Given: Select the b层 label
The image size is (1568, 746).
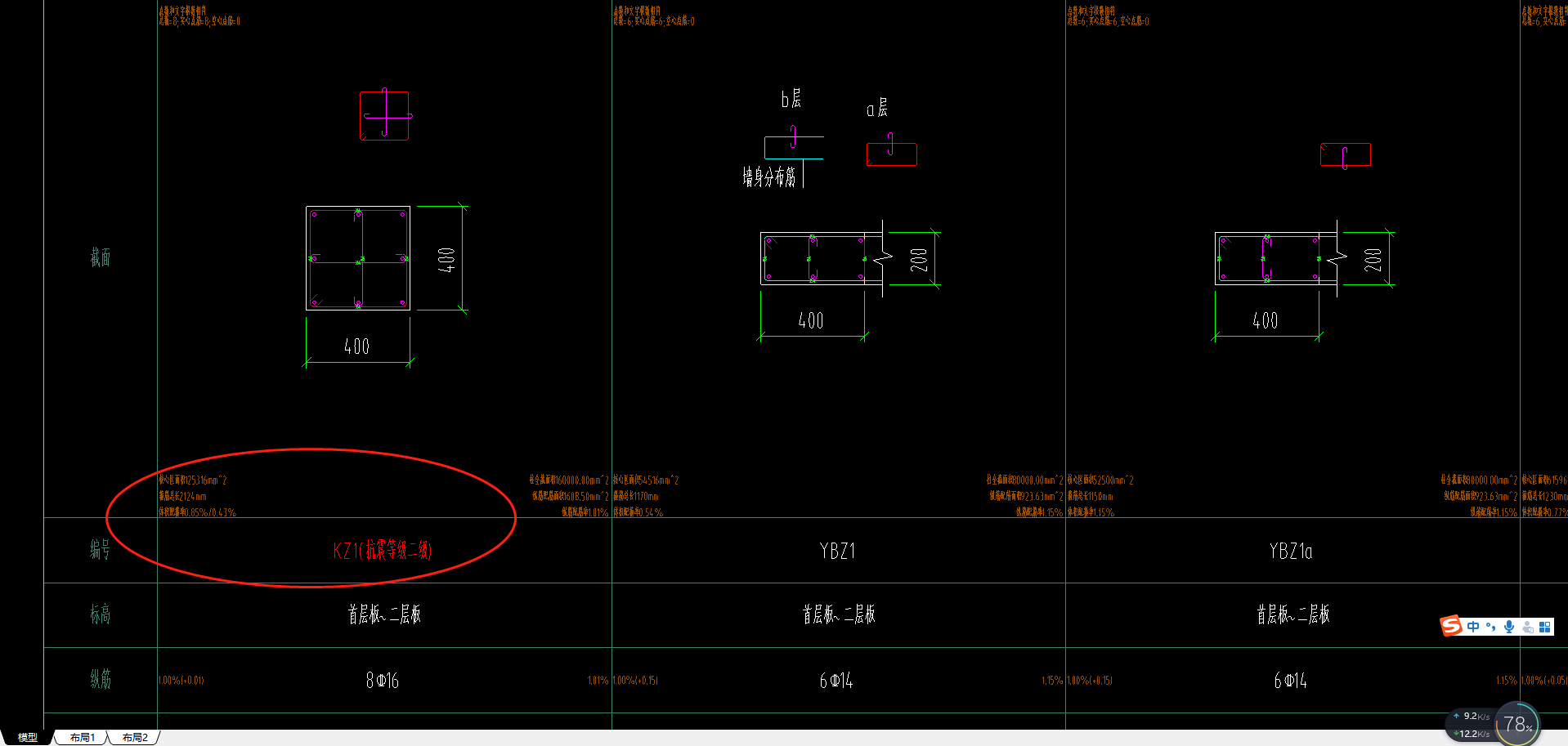Looking at the screenshot, I should pos(791,99).
